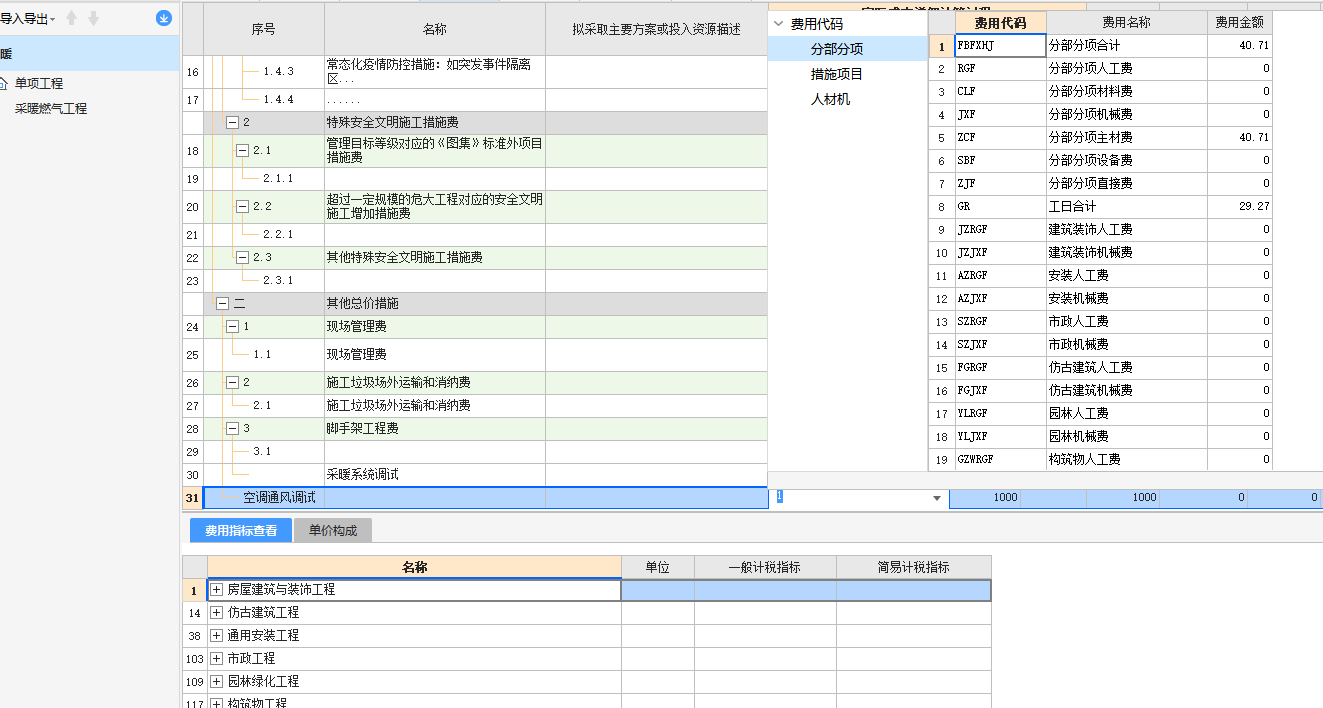Click row 25 现场管理费 name cell
Screen dimensions: 1323x708
[435, 355]
